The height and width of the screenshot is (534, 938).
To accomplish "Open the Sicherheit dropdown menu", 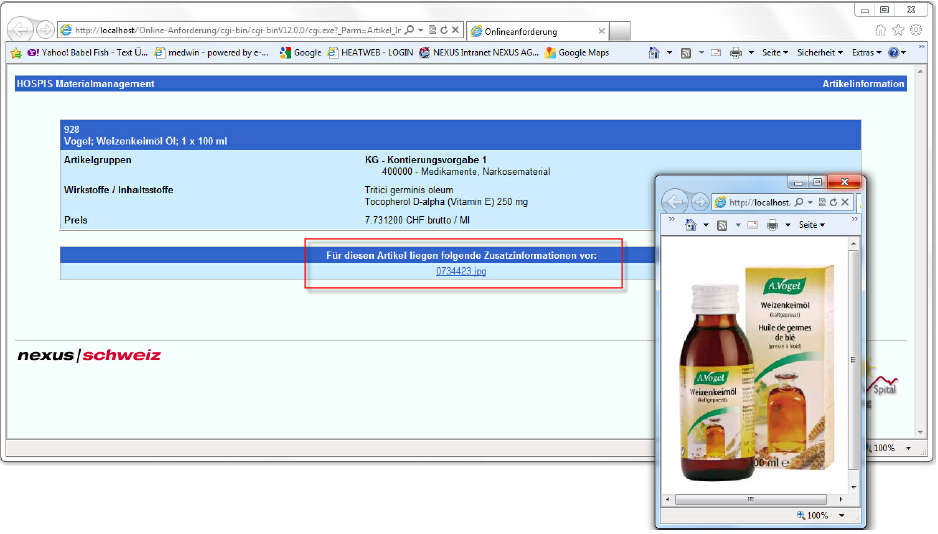I will tap(819, 52).
